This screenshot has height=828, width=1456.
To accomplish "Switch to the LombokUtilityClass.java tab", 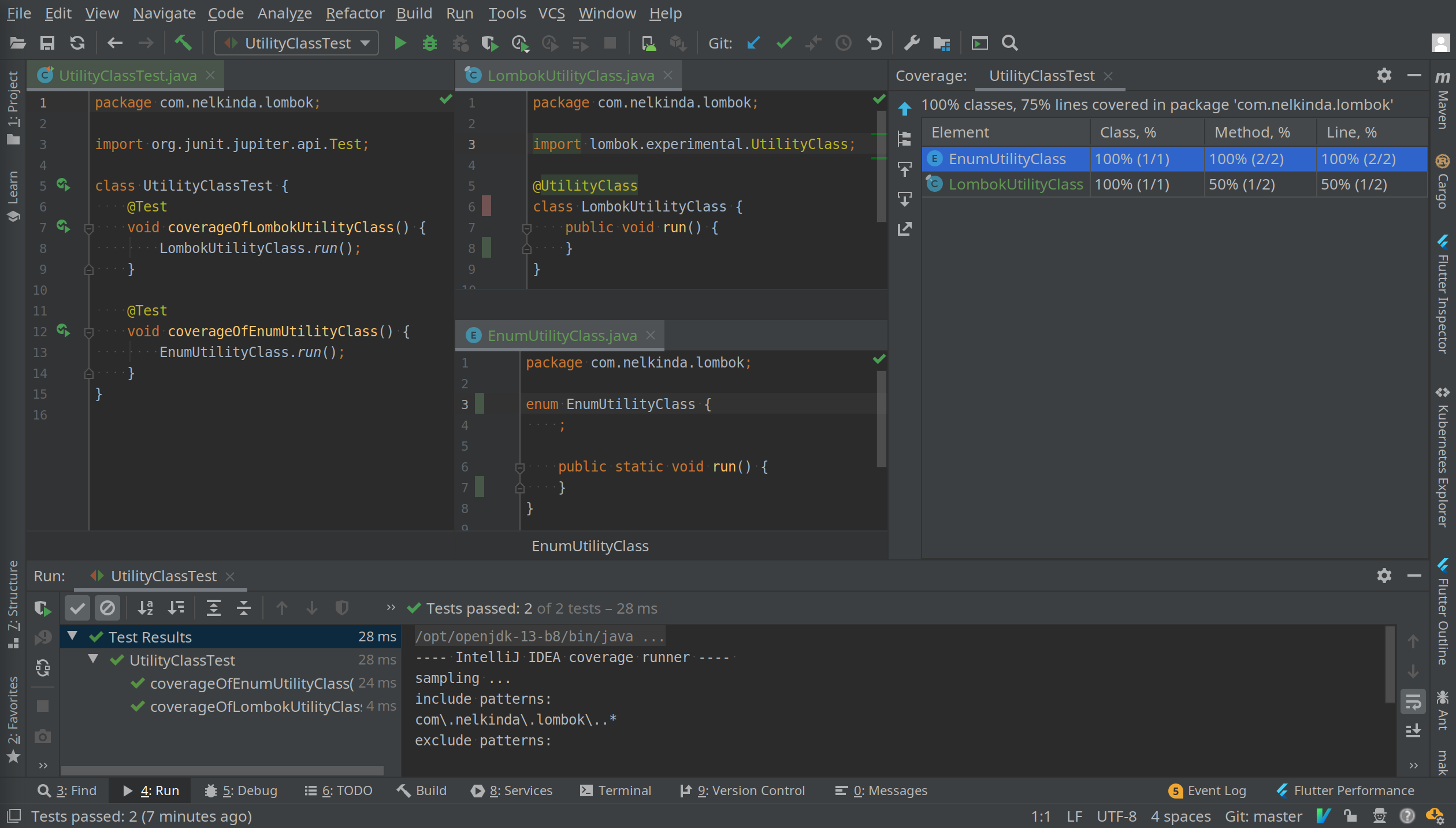I will coord(569,75).
